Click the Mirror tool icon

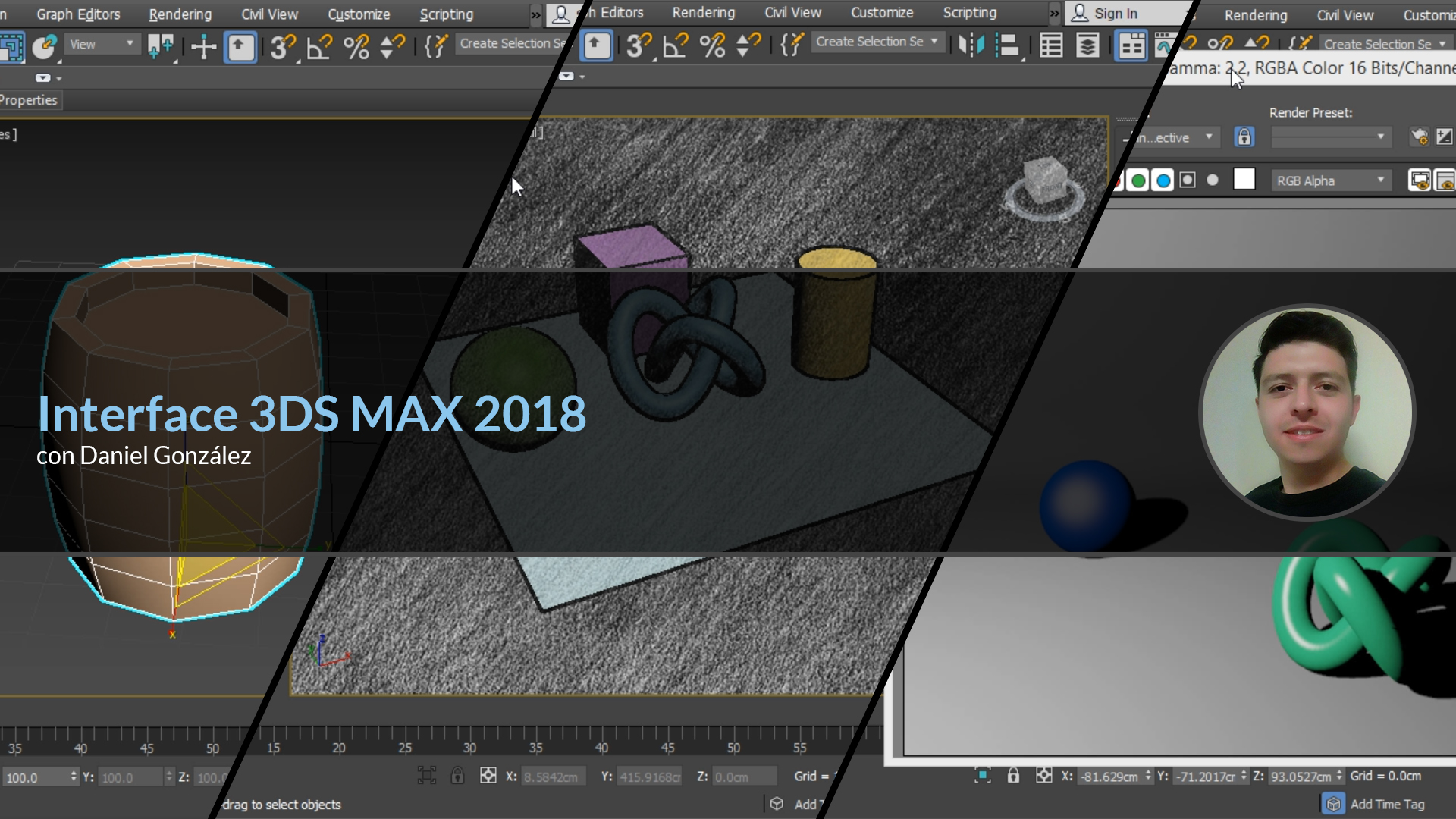tap(971, 45)
